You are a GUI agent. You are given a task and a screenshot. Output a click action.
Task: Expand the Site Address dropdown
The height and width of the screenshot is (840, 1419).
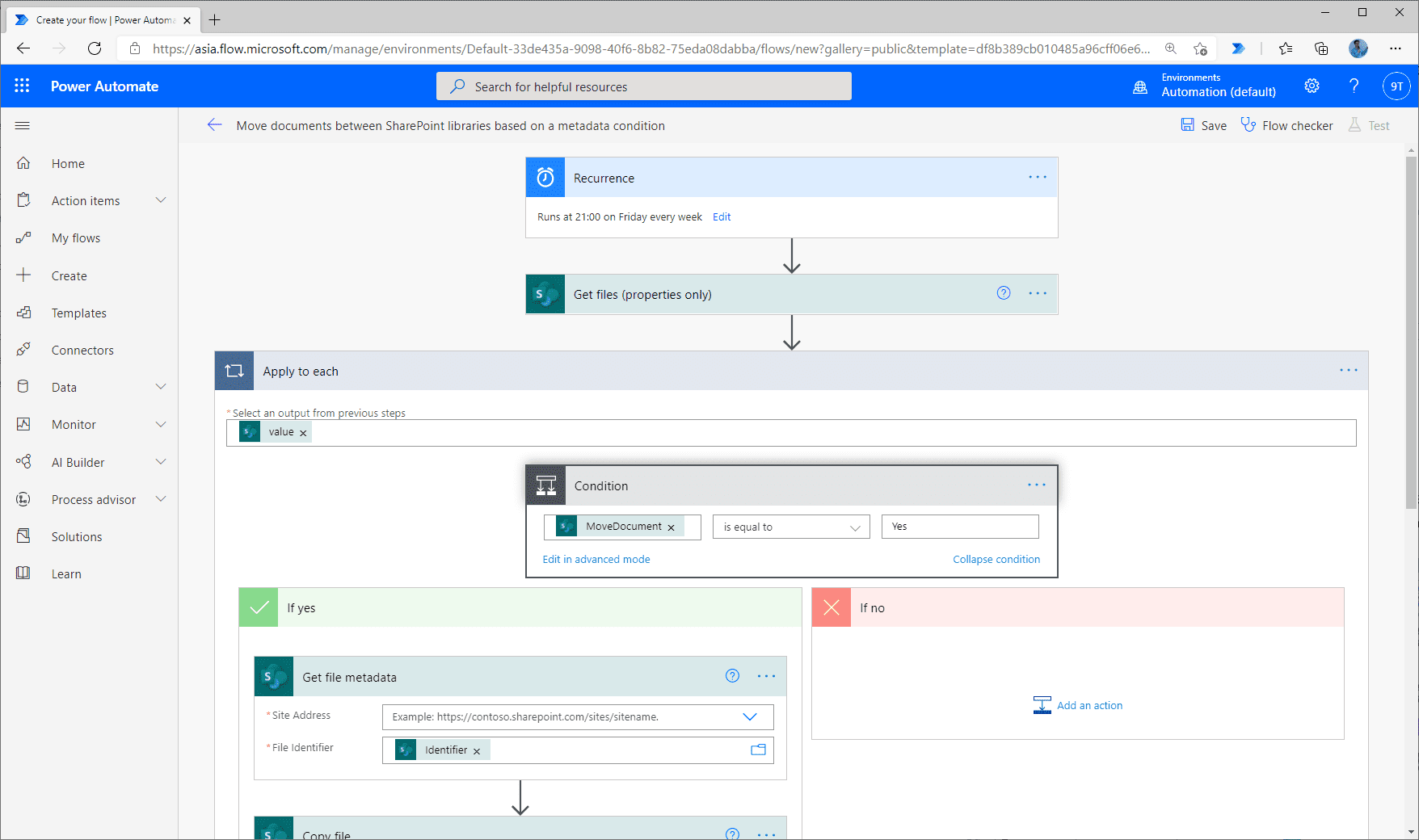point(749,716)
